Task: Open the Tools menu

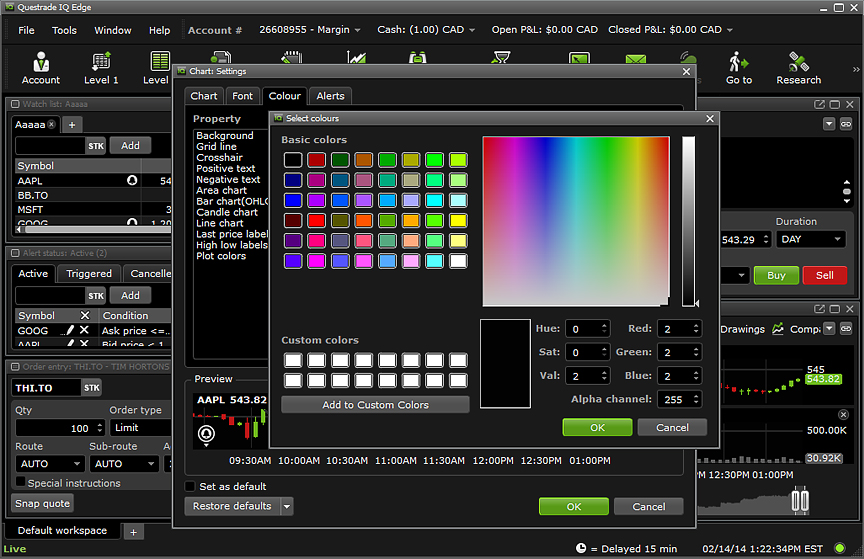Action: tap(64, 30)
